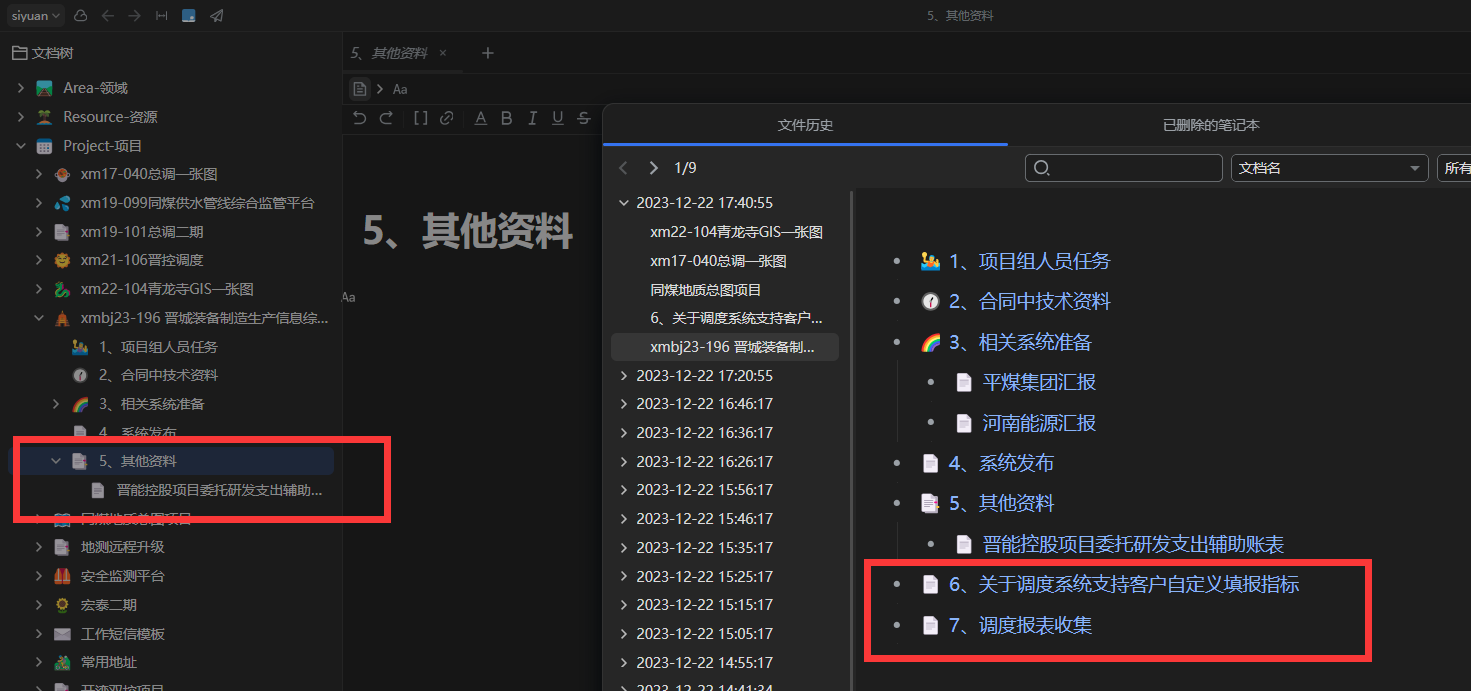Select xm17-040总调一张图 in the history list
The height and width of the screenshot is (691, 1471).
pyautogui.click(x=718, y=261)
